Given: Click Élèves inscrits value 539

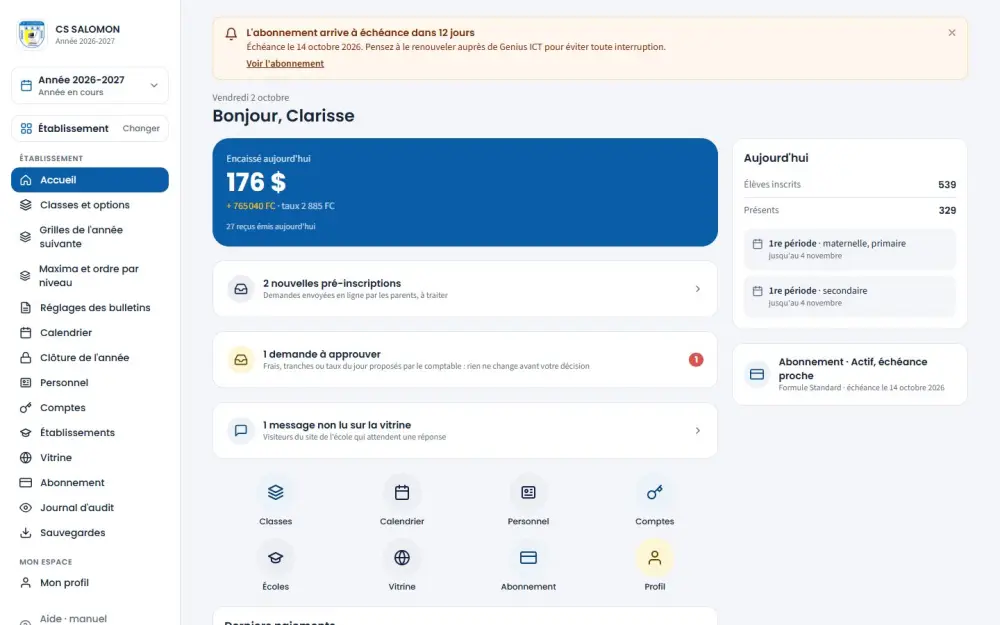Looking at the screenshot, I should pyautogui.click(x=946, y=184).
